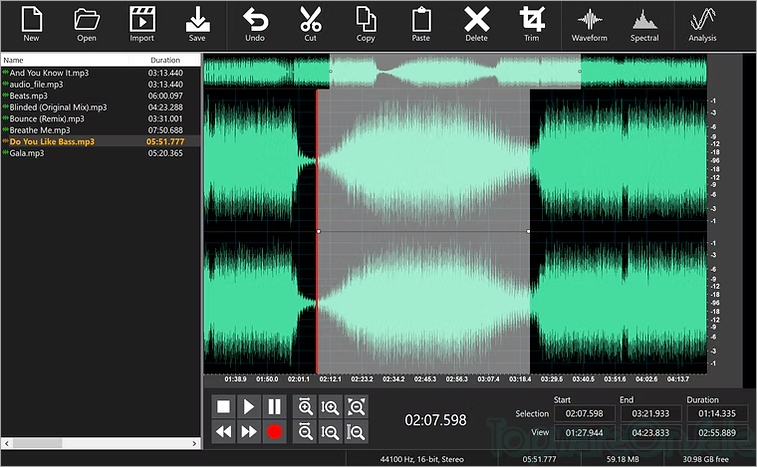Open the Analysis tool

pos(702,24)
